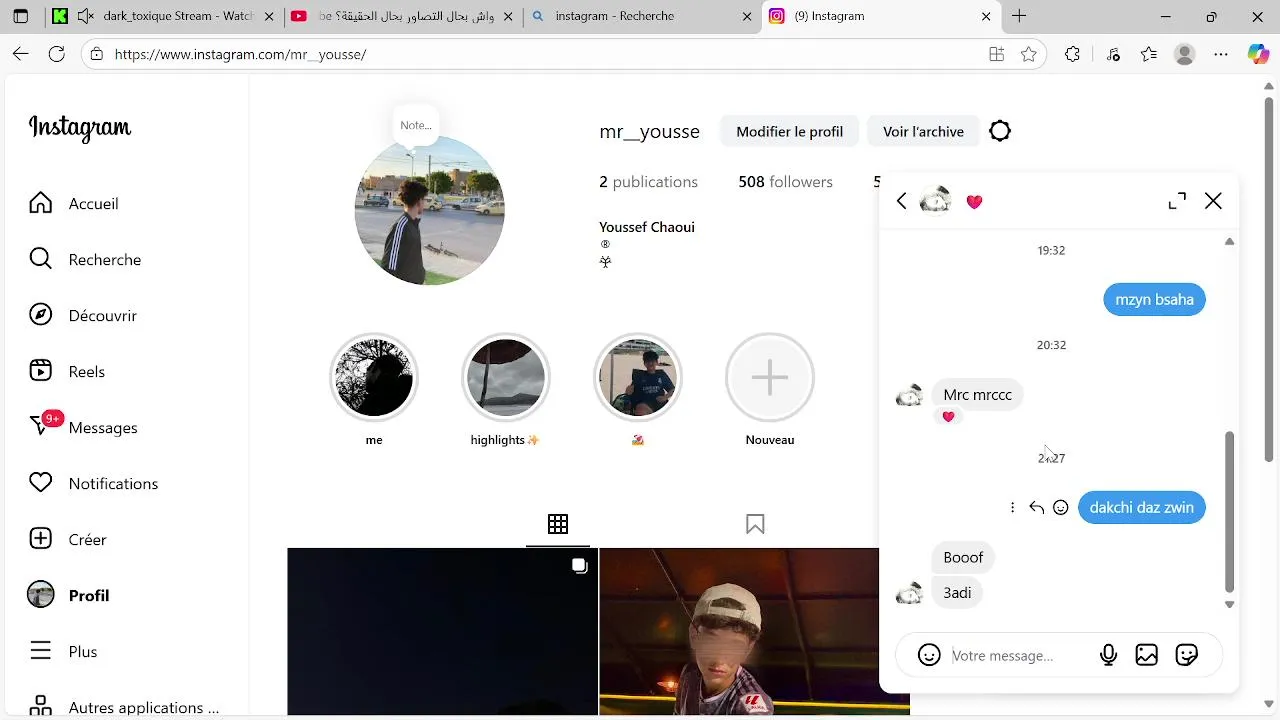Click Créer to make a new post
Screen dimensions: 1280x720
(68, 539)
